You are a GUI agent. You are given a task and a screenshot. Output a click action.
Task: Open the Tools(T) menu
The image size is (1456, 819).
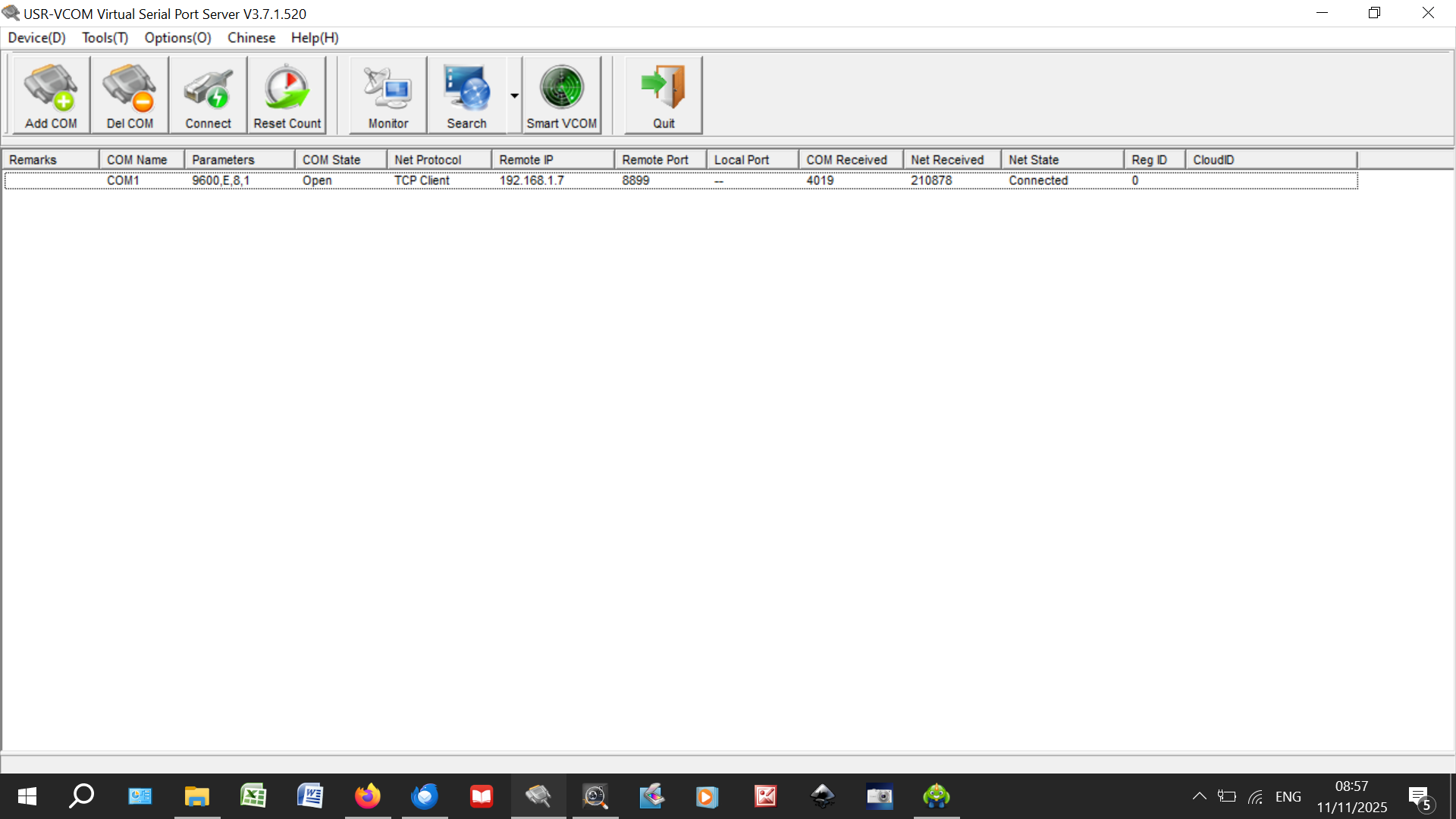click(105, 38)
